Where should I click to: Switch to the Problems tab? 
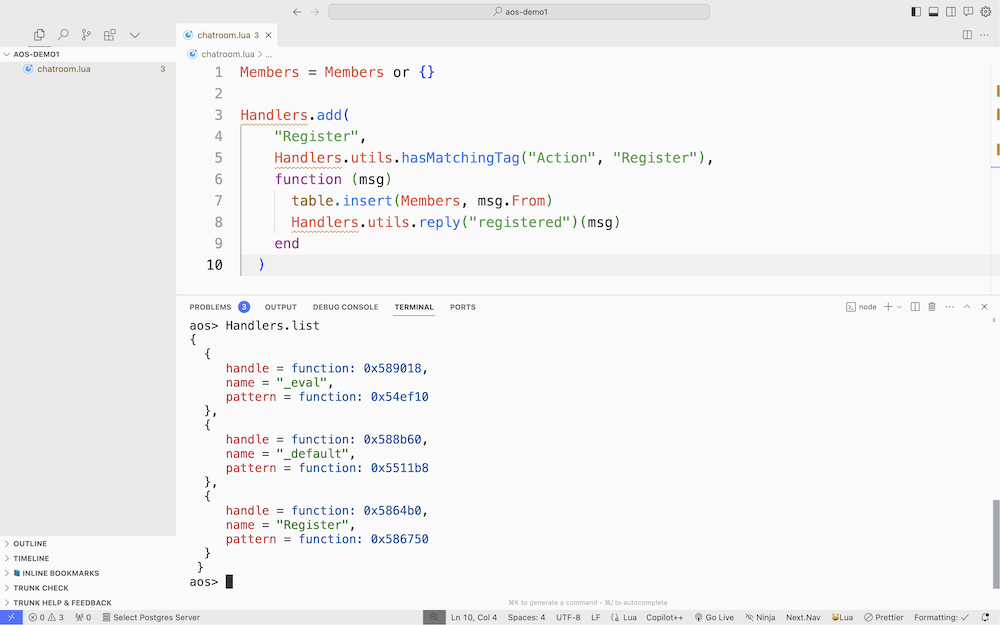[x=210, y=307]
